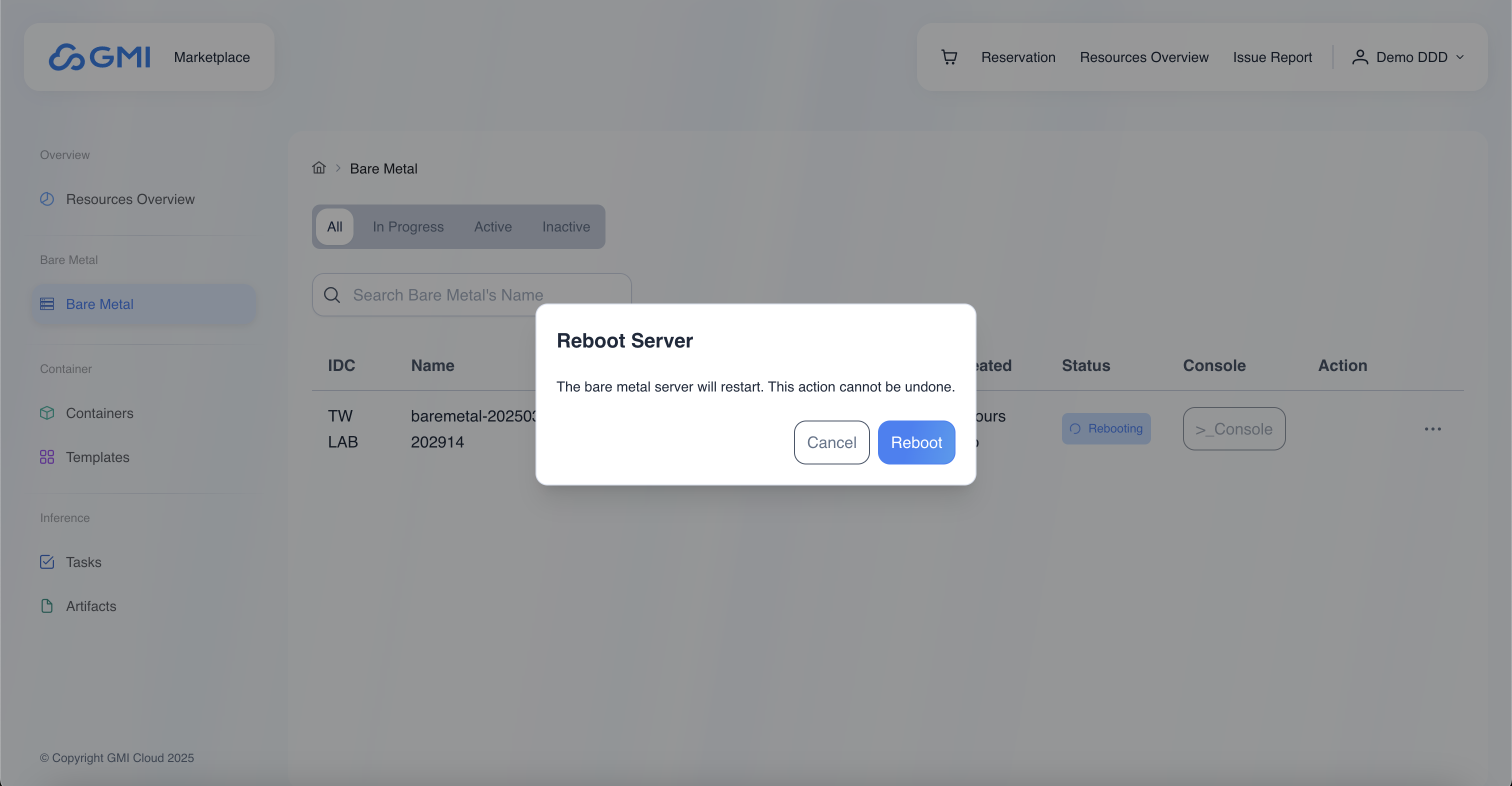Click the baremetal server name cell
1512x786 pixels.
tap(473, 428)
